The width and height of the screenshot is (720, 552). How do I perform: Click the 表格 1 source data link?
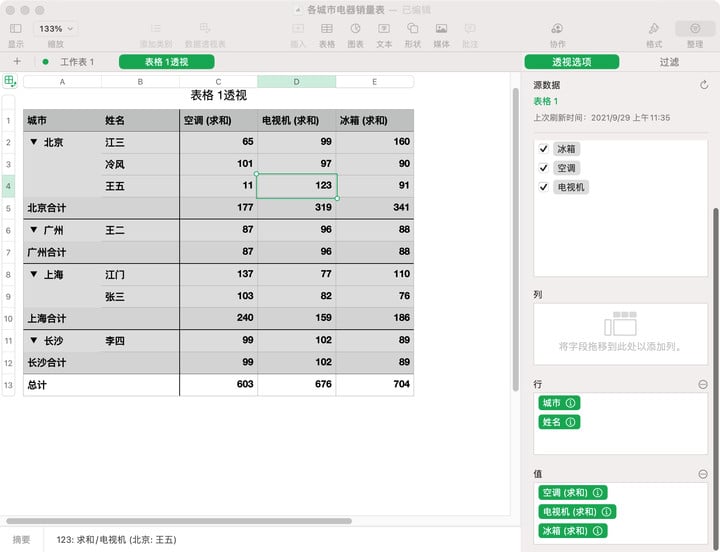545,101
